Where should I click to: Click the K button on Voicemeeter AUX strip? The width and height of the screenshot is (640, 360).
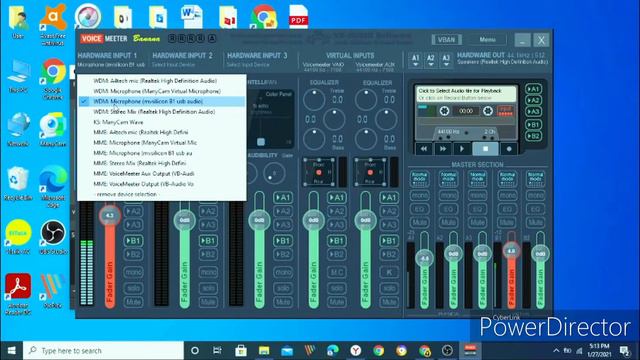pos(389,272)
